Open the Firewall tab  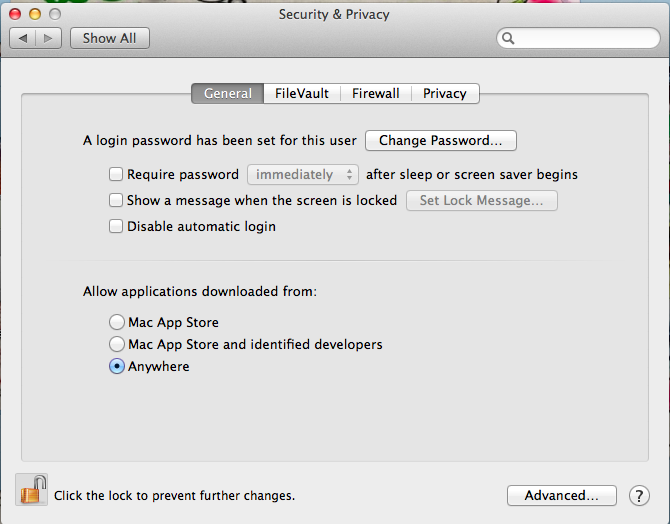point(376,94)
